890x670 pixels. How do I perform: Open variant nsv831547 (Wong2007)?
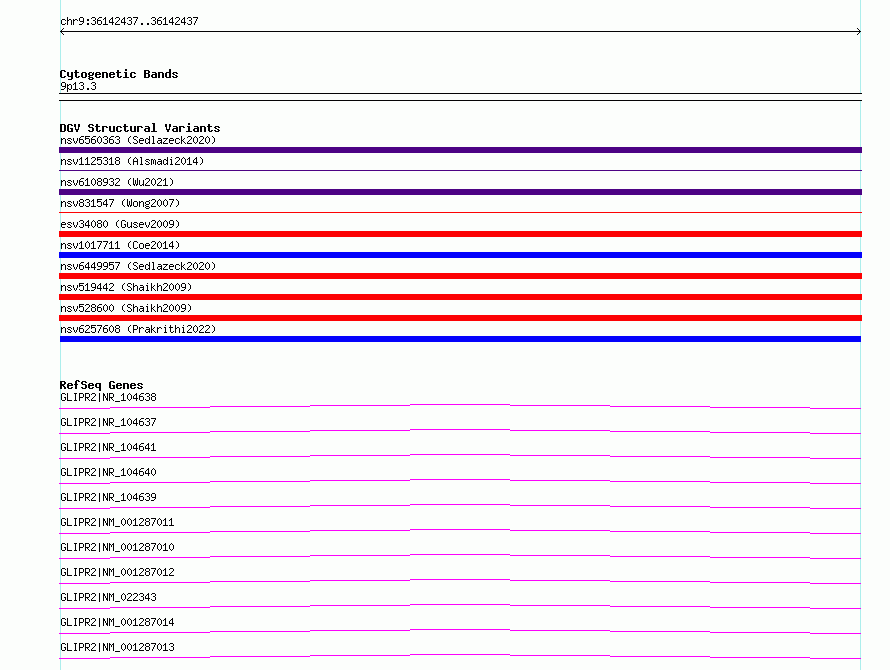point(120,203)
